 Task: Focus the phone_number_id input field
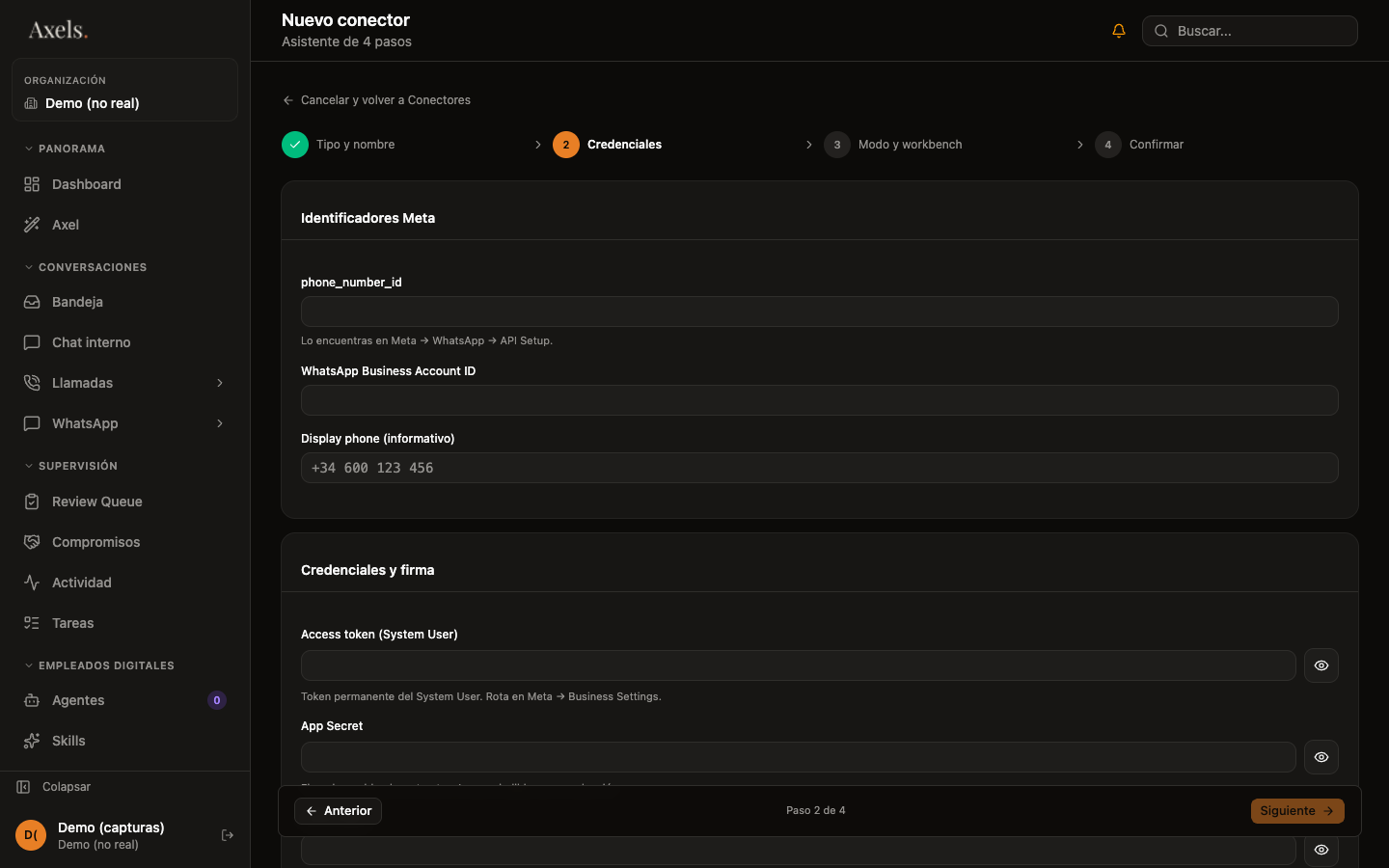pyautogui.click(x=820, y=312)
